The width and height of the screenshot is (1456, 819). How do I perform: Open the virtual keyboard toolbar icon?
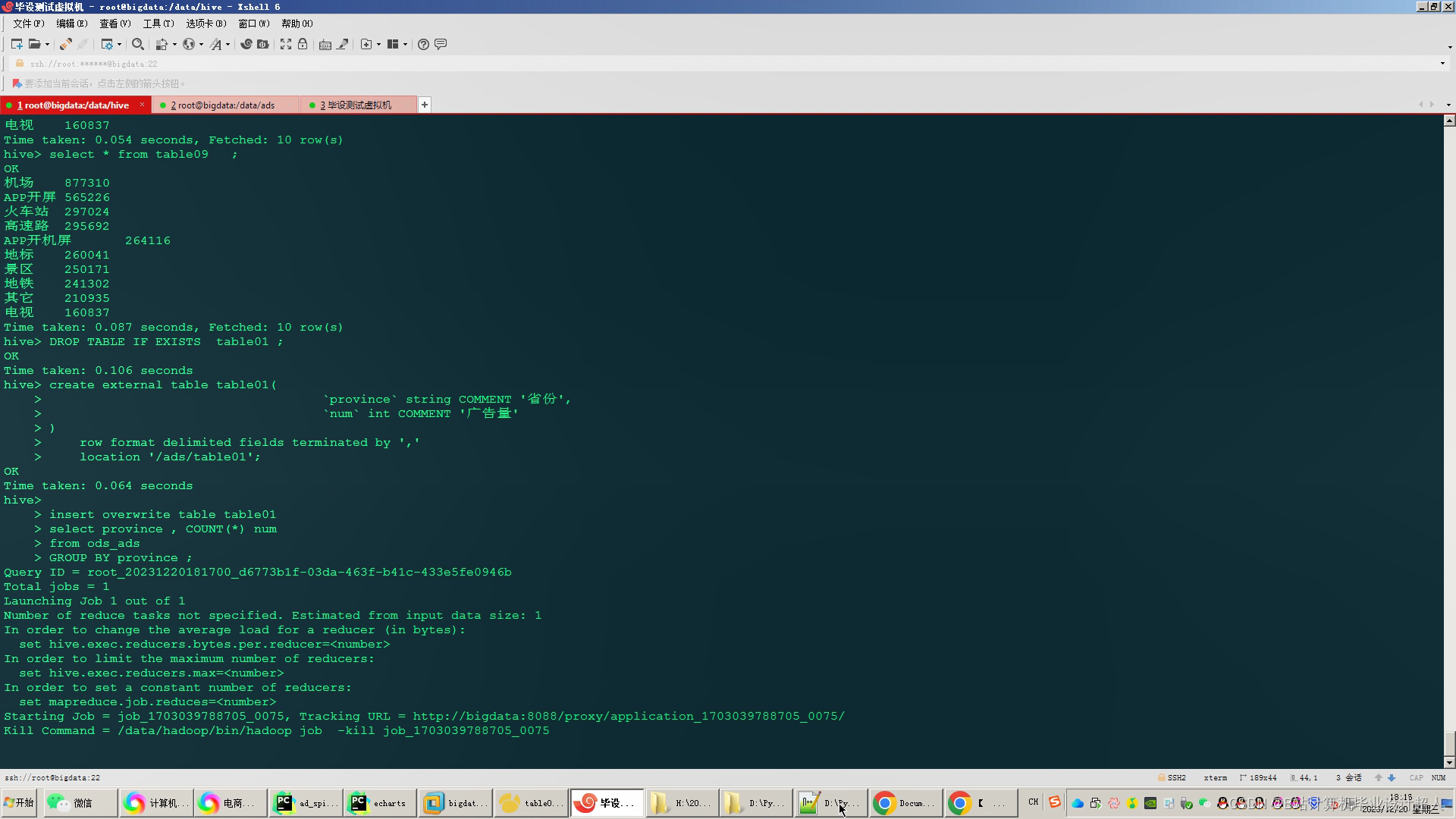pyautogui.click(x=325, y=44)
